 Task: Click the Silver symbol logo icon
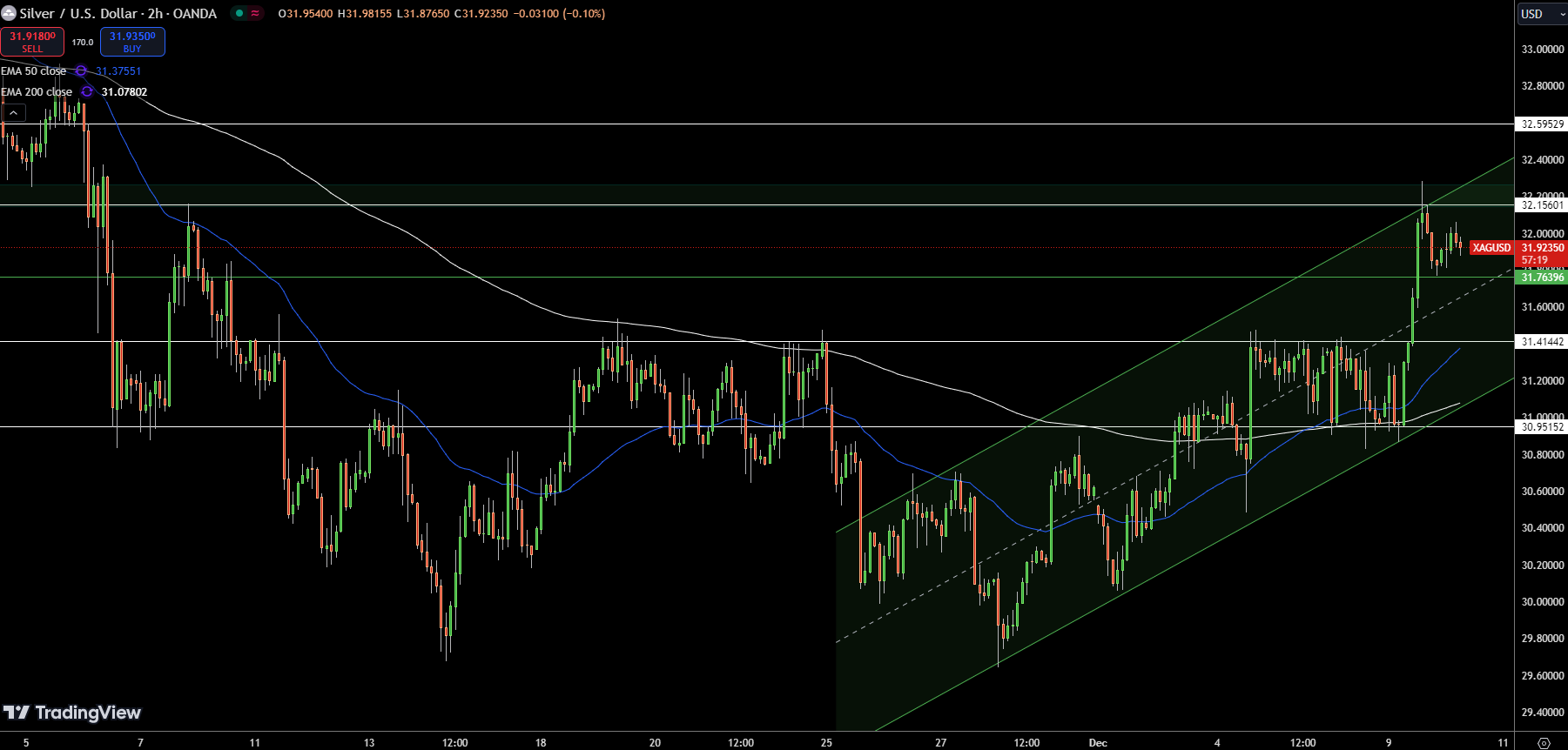point(9,13)
